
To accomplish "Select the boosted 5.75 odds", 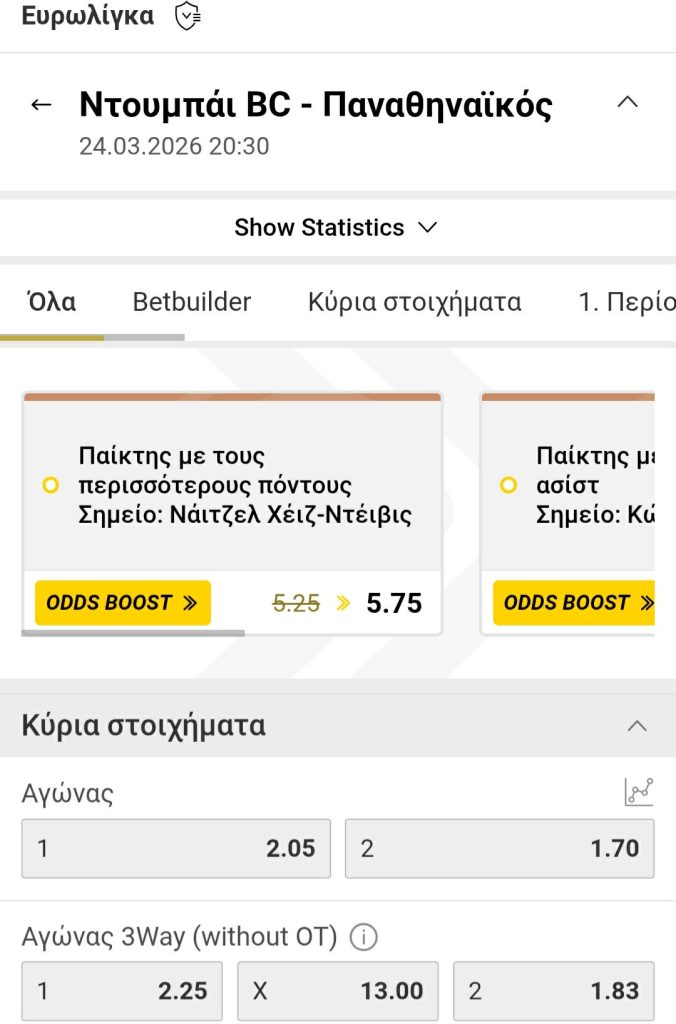I will [x=395, y=603].
